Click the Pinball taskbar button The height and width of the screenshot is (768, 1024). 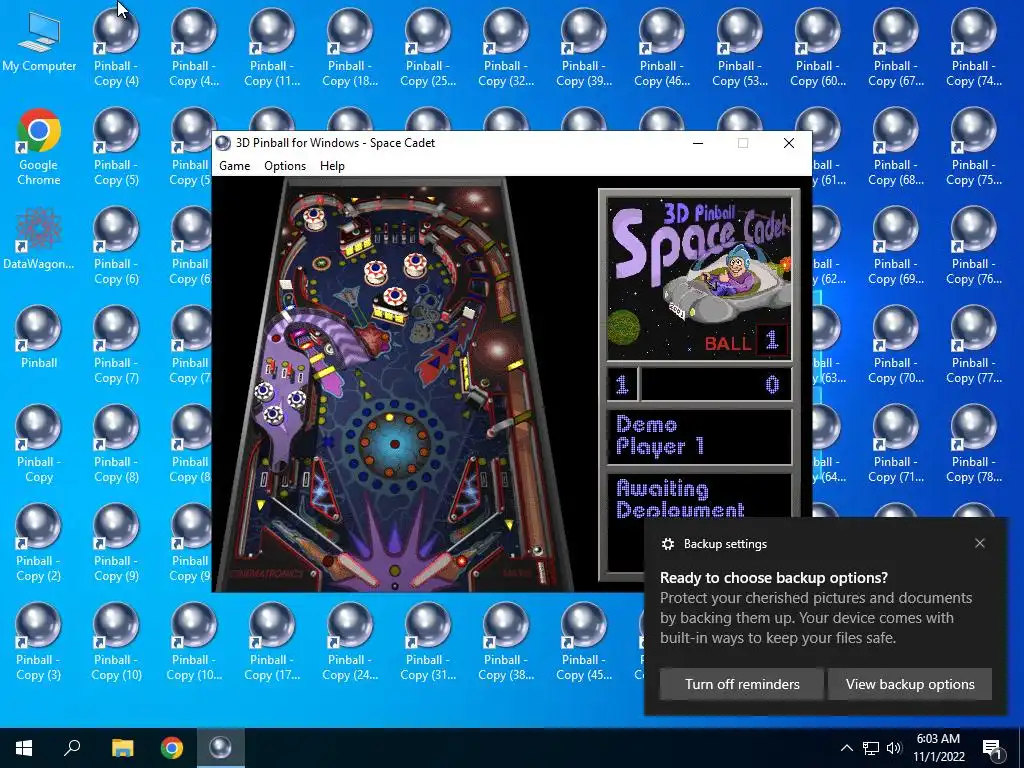[220, 748]
